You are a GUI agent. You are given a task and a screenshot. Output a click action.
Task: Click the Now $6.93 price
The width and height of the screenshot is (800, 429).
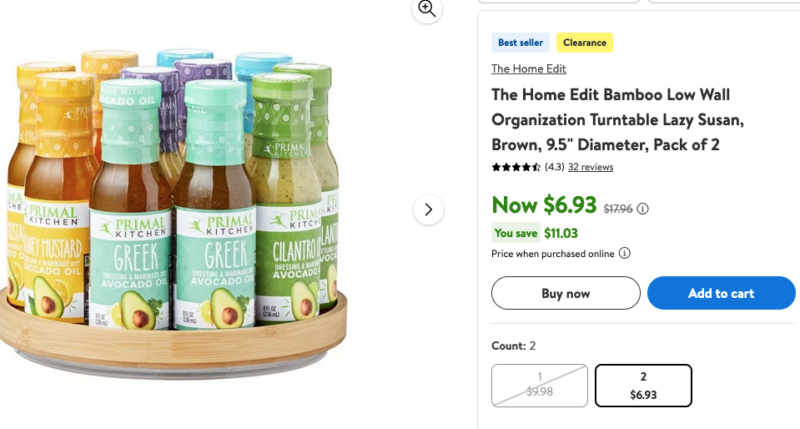[x=545, y=205]
